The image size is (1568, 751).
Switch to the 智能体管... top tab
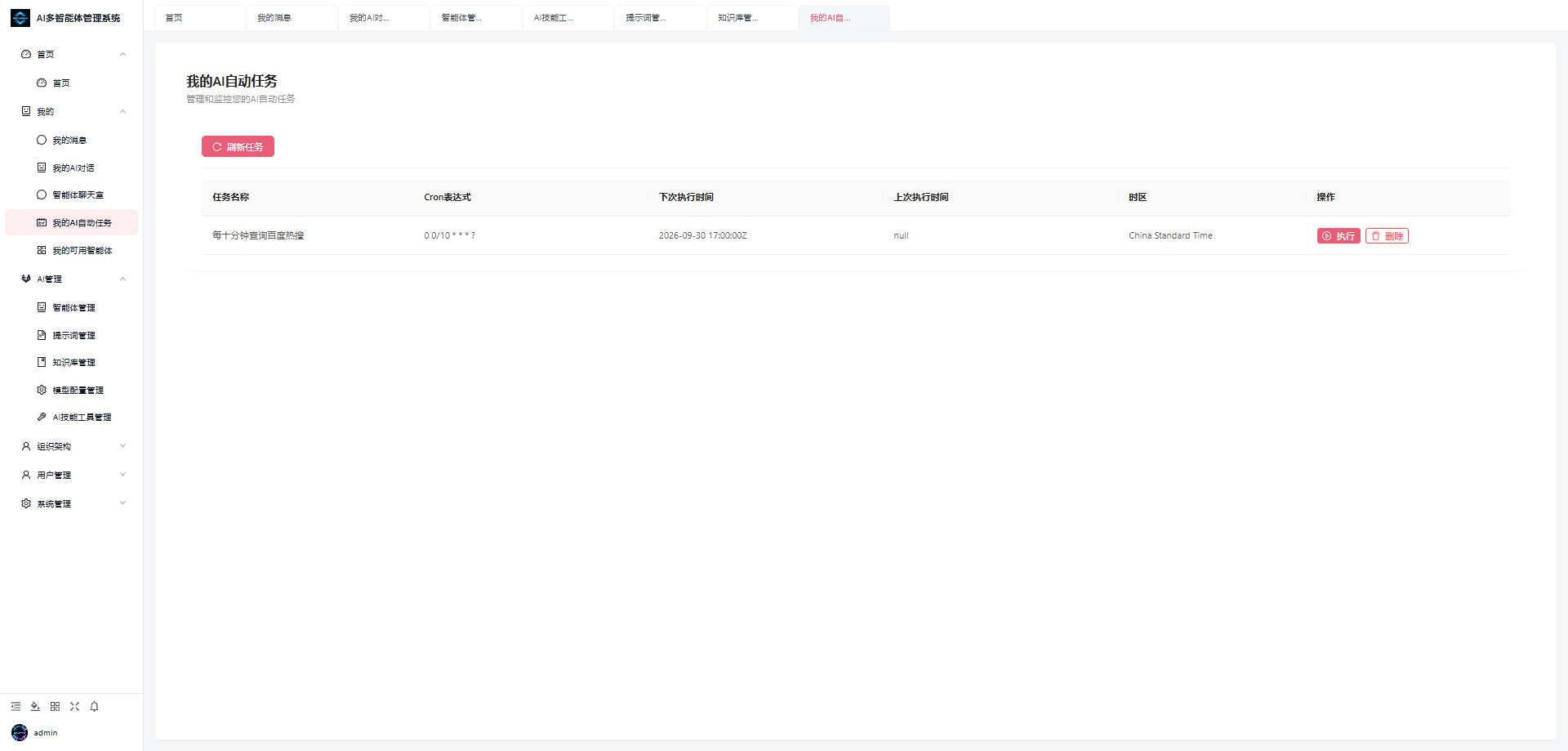tap(476, 18)
